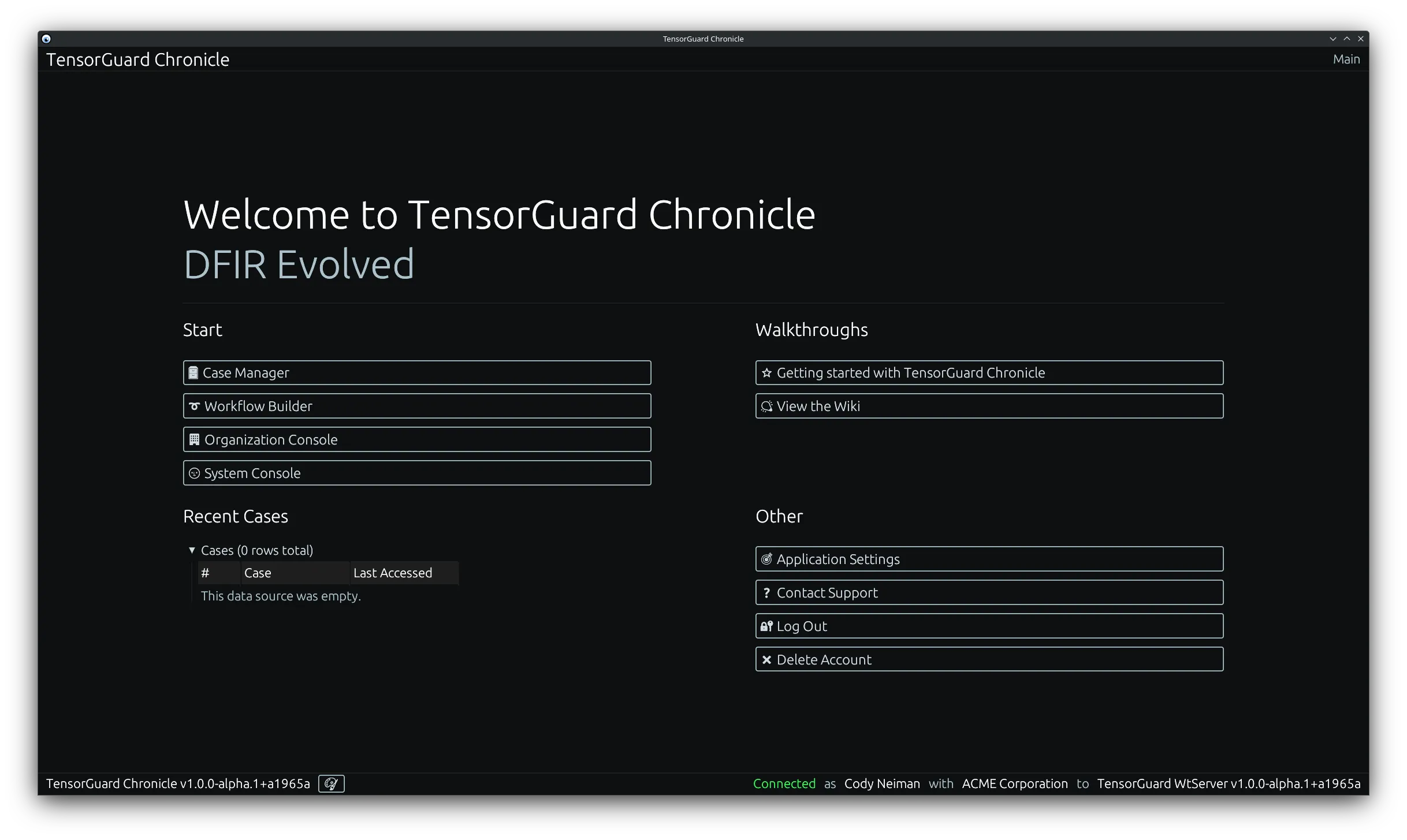Click the key icon on Log Out

point(767,625)
